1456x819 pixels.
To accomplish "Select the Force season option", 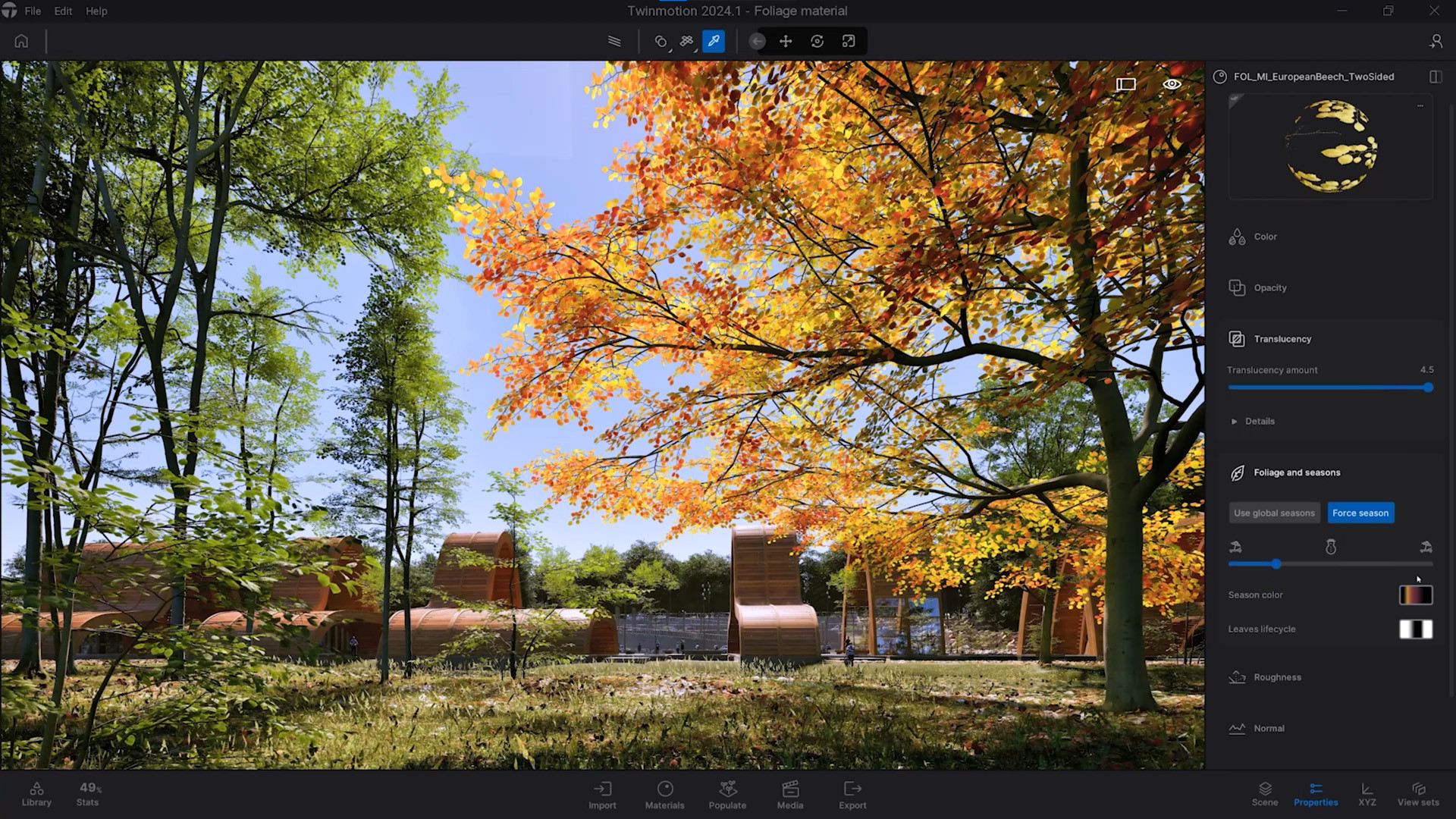I will [1360, 513].
